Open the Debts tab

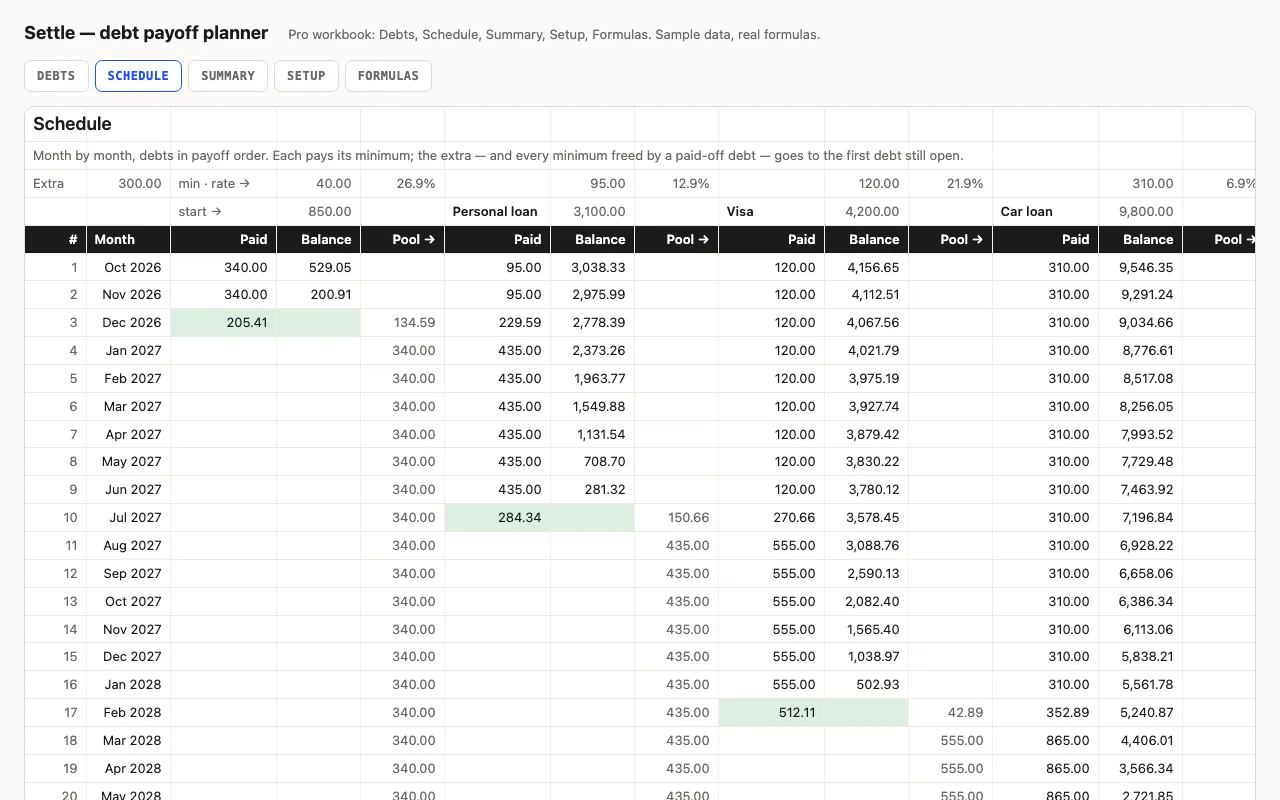[x=56, y=76]
